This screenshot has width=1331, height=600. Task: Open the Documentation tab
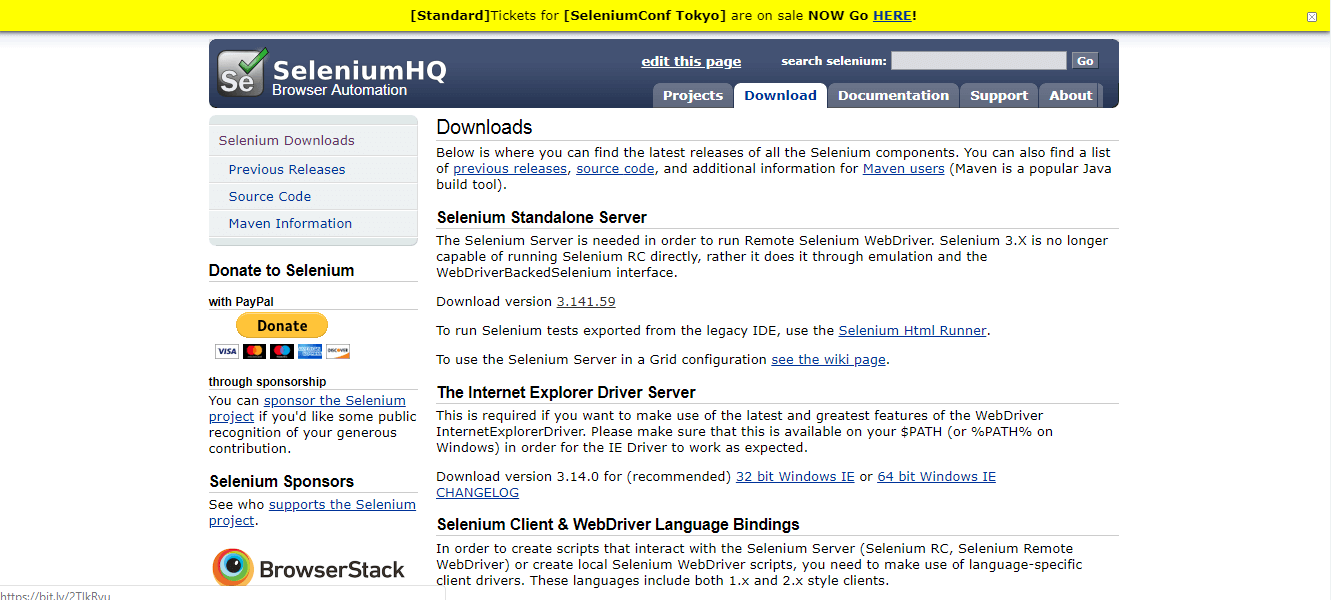click(x=893, y=95)
